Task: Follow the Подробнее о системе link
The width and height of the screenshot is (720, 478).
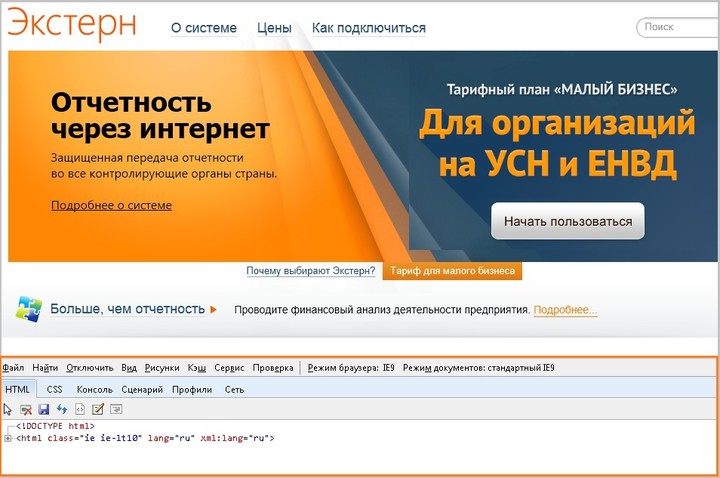Action: (112, 205)
